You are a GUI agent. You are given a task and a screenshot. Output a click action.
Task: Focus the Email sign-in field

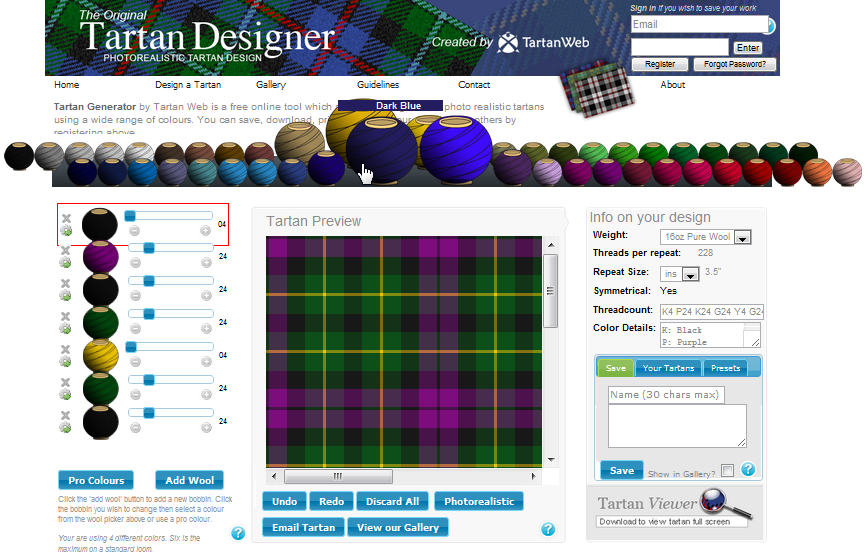tap(700, 24)
